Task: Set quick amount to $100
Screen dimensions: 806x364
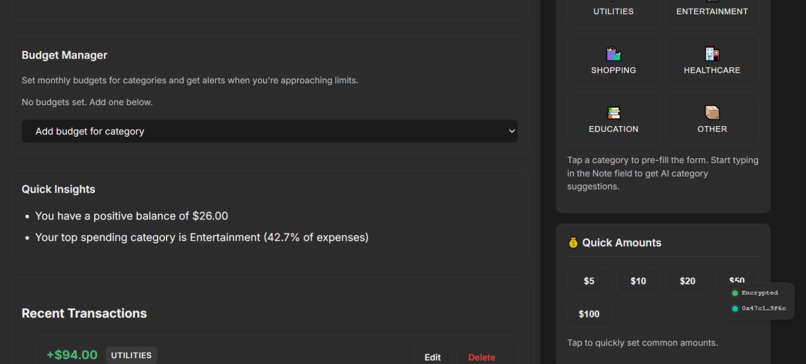Action: coord(589,314)
